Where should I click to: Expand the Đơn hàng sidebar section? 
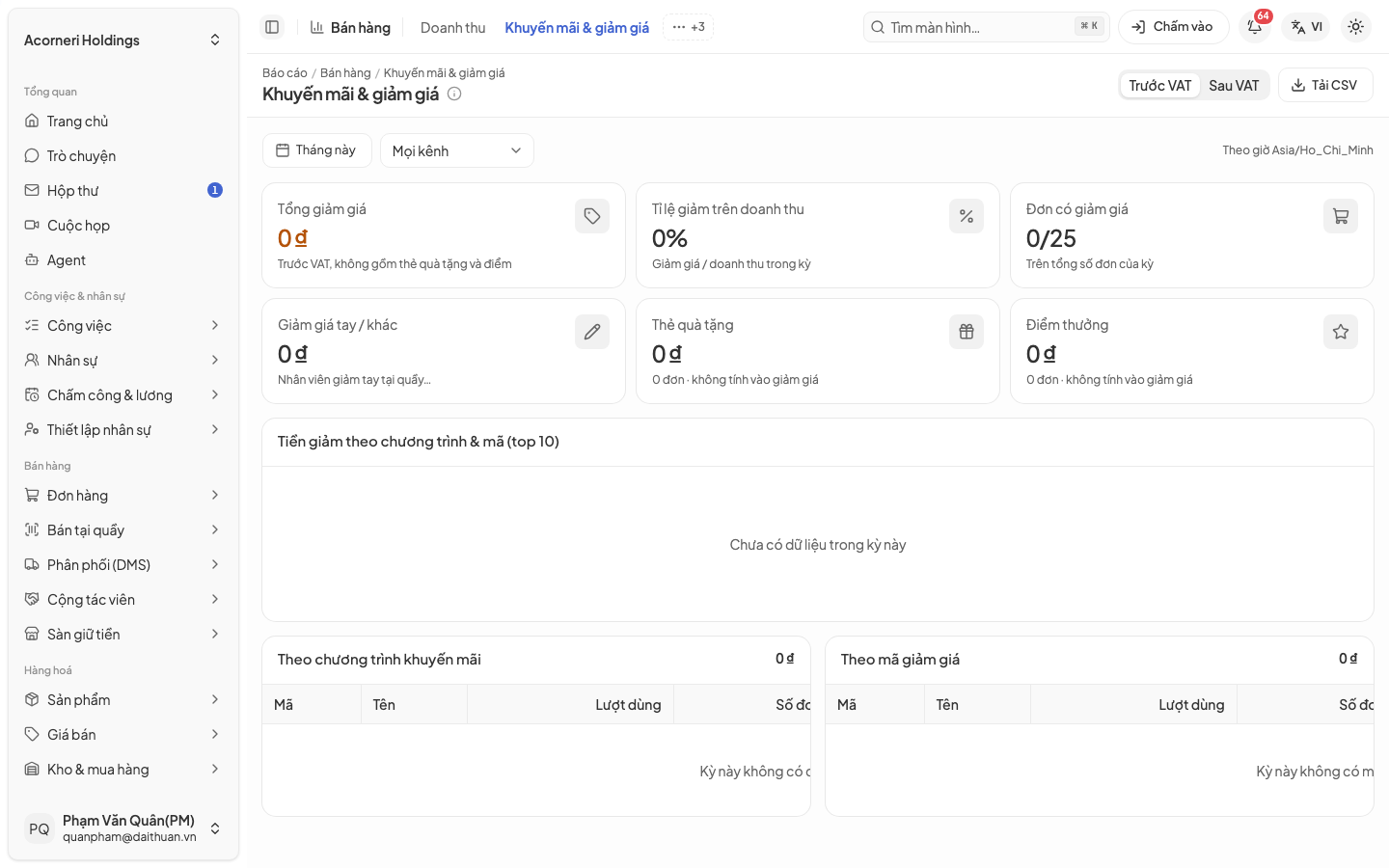123,496
